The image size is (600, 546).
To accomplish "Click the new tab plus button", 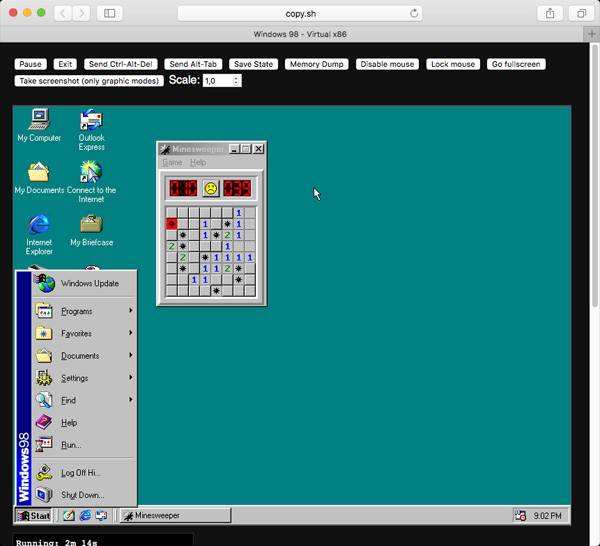I will pyautogui.click(x=592, y=34).
